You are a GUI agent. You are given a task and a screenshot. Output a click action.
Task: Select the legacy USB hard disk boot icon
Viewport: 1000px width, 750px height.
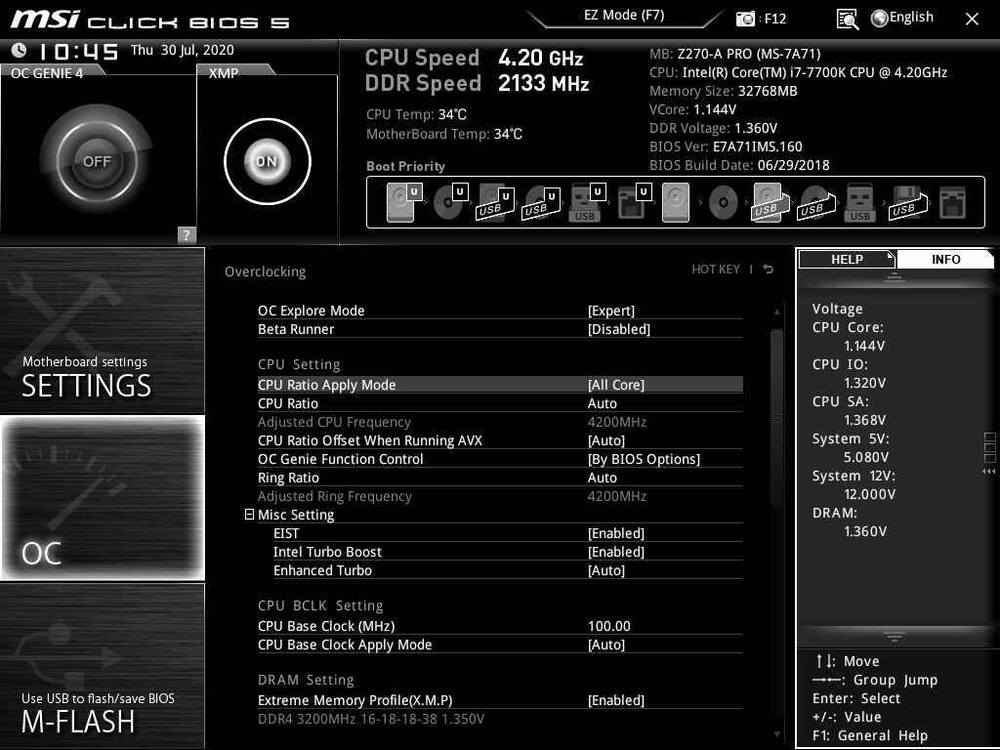pyautogui.click(x=770, y=203)
